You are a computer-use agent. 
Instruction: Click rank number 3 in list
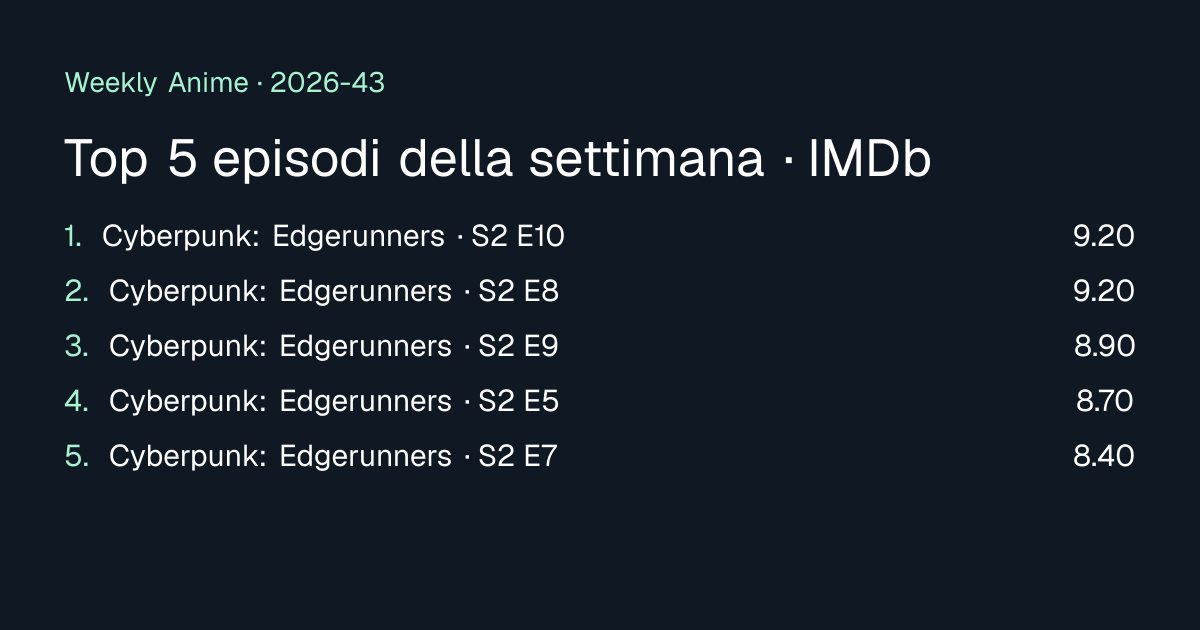tap(76, 347)
